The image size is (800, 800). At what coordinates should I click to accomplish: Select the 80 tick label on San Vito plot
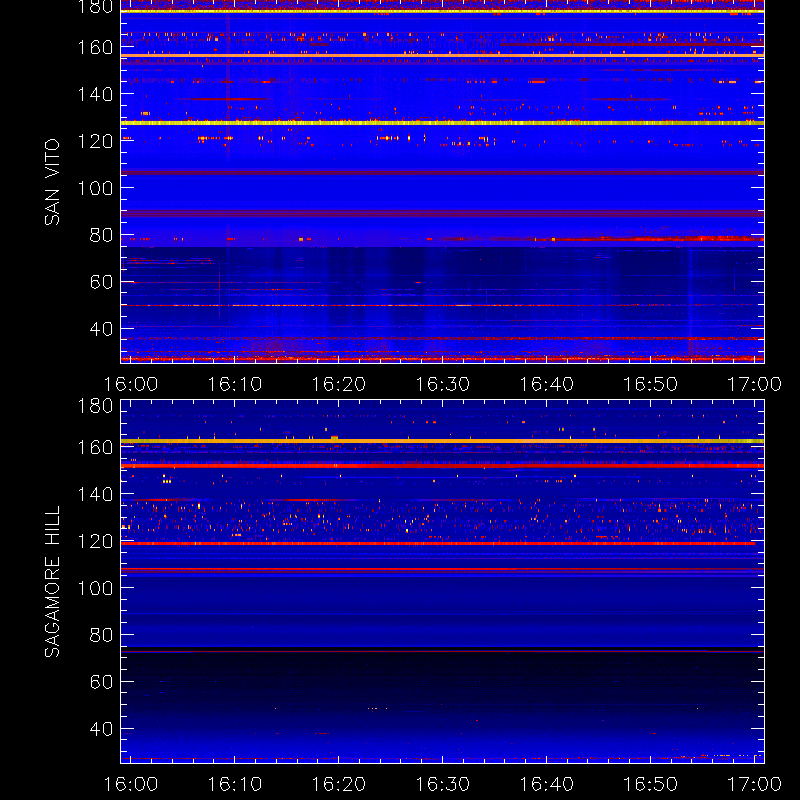(x=102, y=235)
